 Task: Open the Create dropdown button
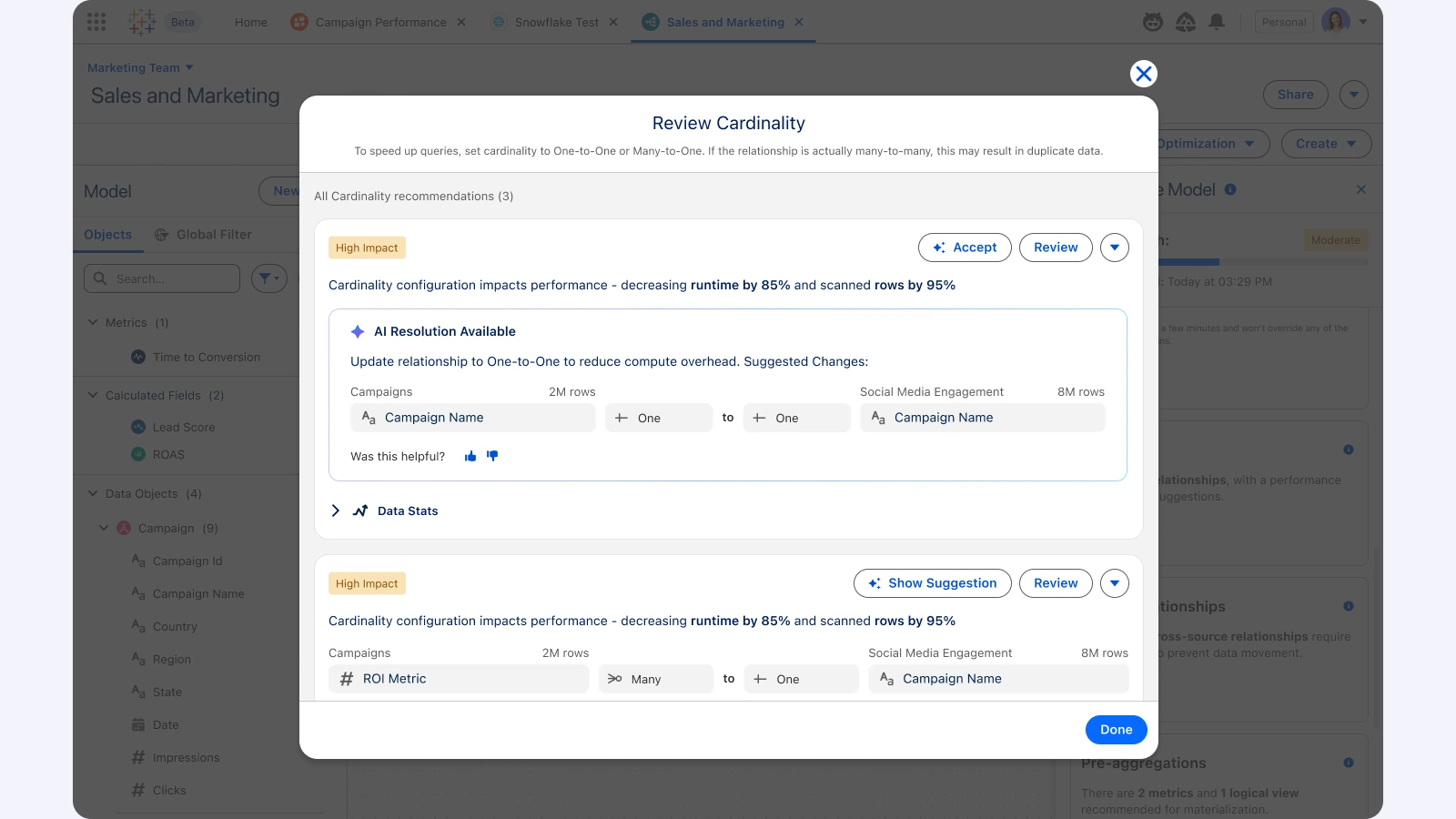1326,144
